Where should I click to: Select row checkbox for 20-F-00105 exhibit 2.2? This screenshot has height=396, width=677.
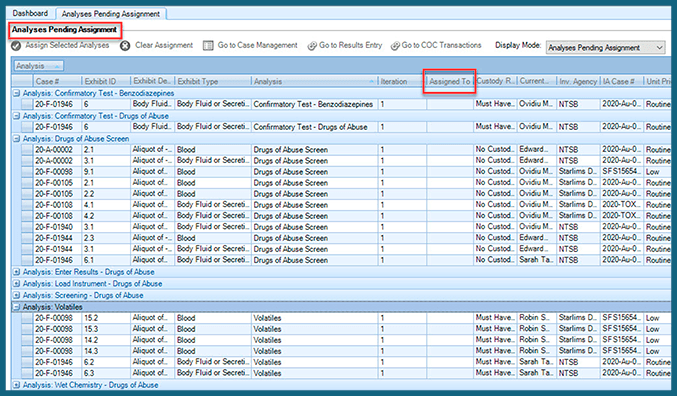[27, 194]
